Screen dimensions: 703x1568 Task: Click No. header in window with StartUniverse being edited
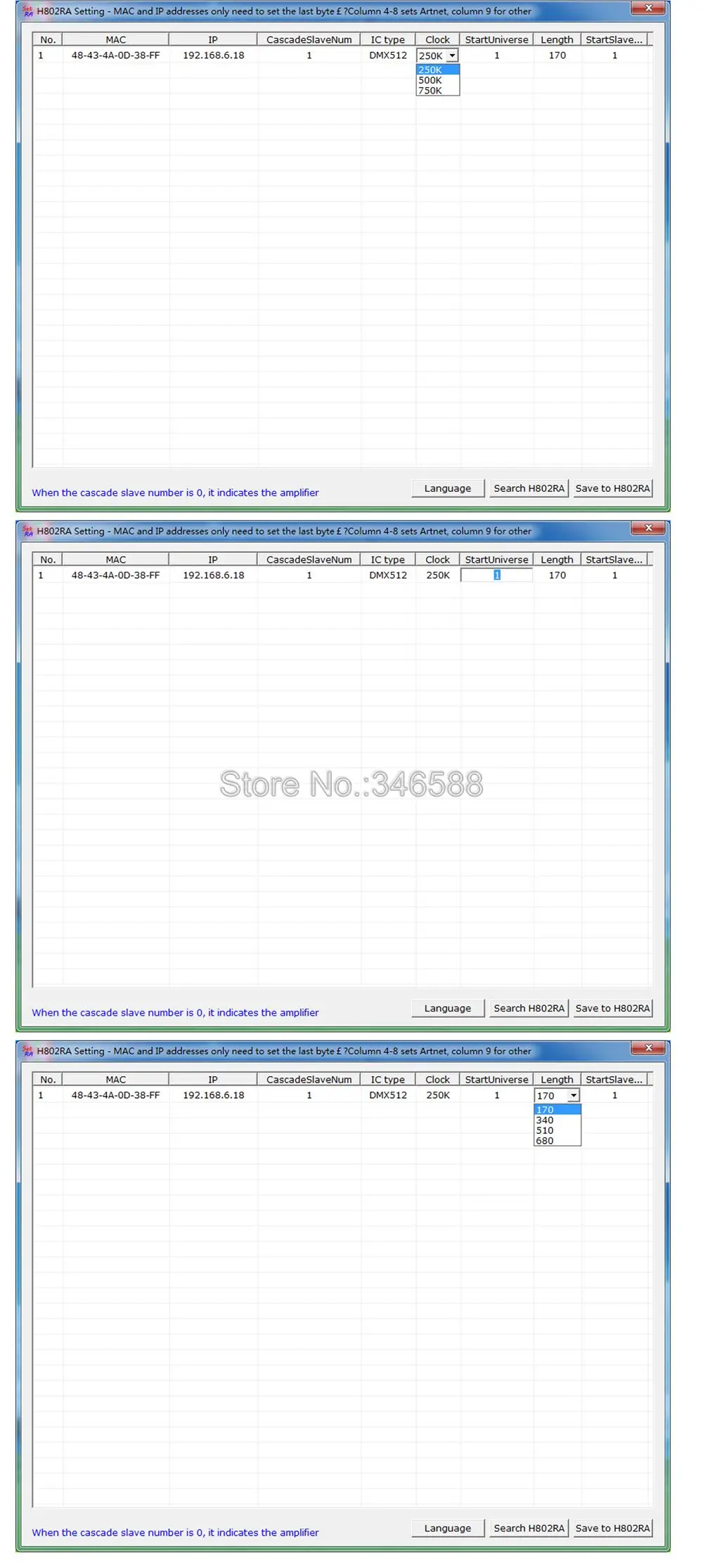pyautogui.click(x=48, y=560)
